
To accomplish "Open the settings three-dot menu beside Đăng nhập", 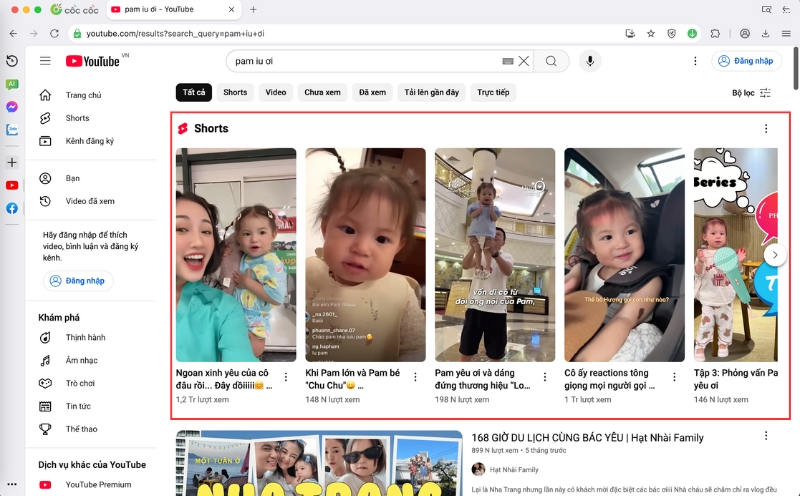I will [x=695, y=61].
